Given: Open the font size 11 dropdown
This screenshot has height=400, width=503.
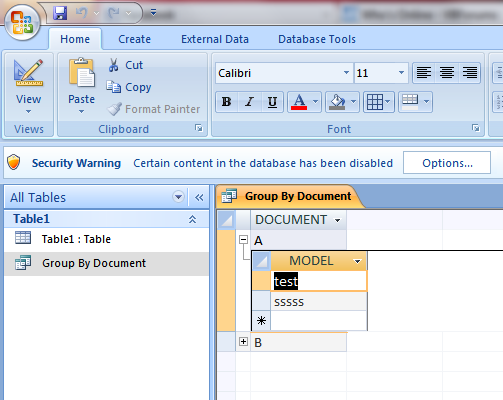Looking at the screenshot, I should coord(401,73).
